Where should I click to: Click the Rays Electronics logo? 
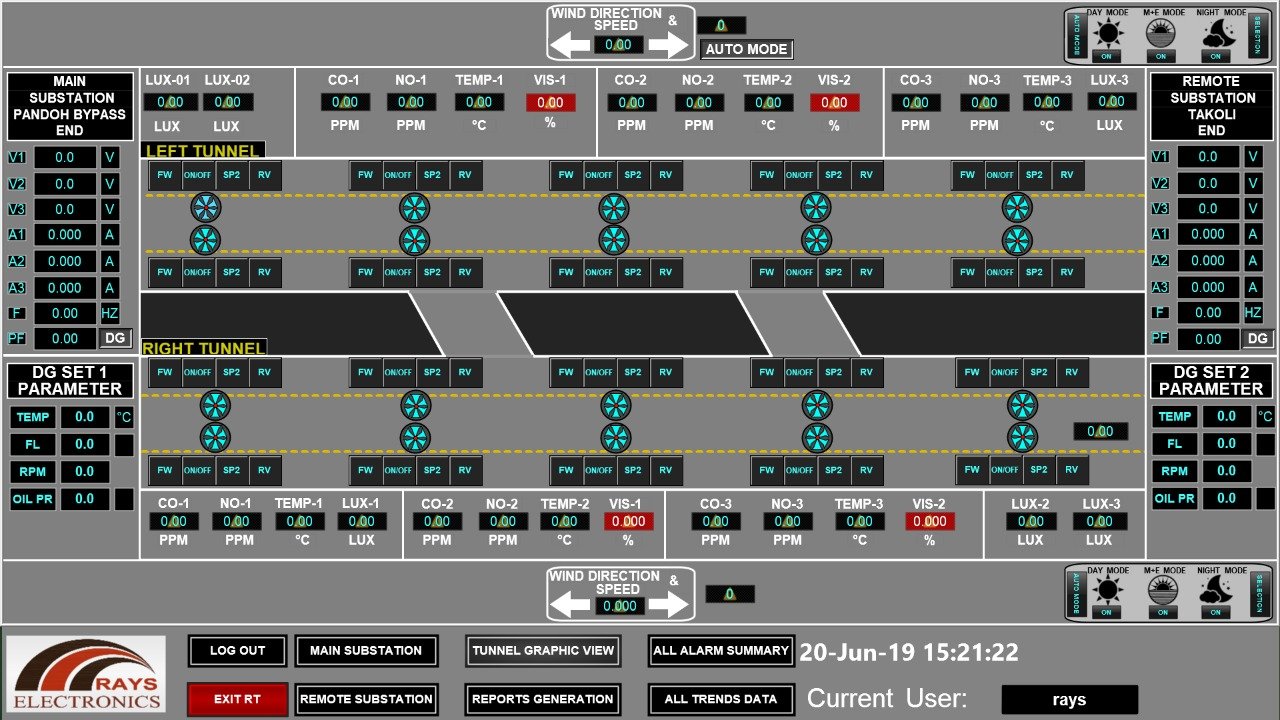tap(86, 674)
